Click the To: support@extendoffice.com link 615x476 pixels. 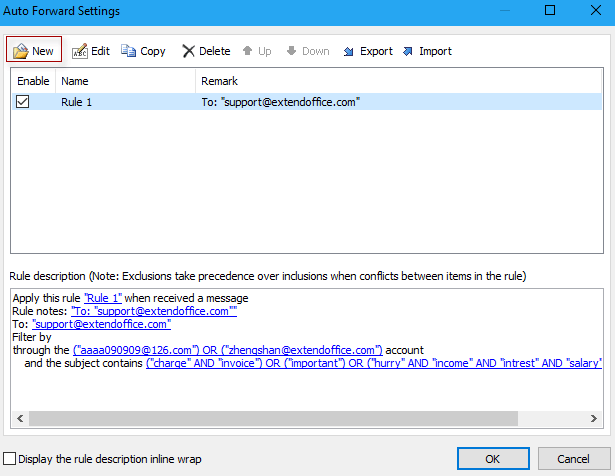click(101, 324)
